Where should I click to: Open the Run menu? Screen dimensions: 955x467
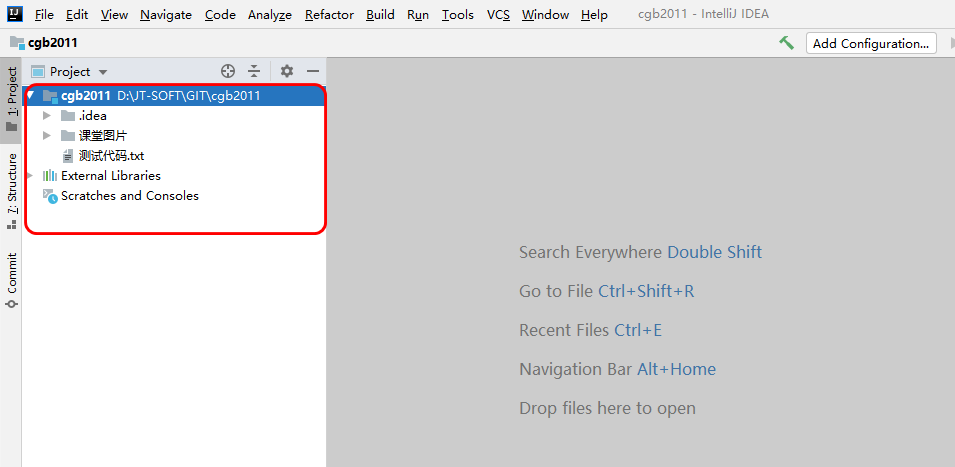pos(418,15)
